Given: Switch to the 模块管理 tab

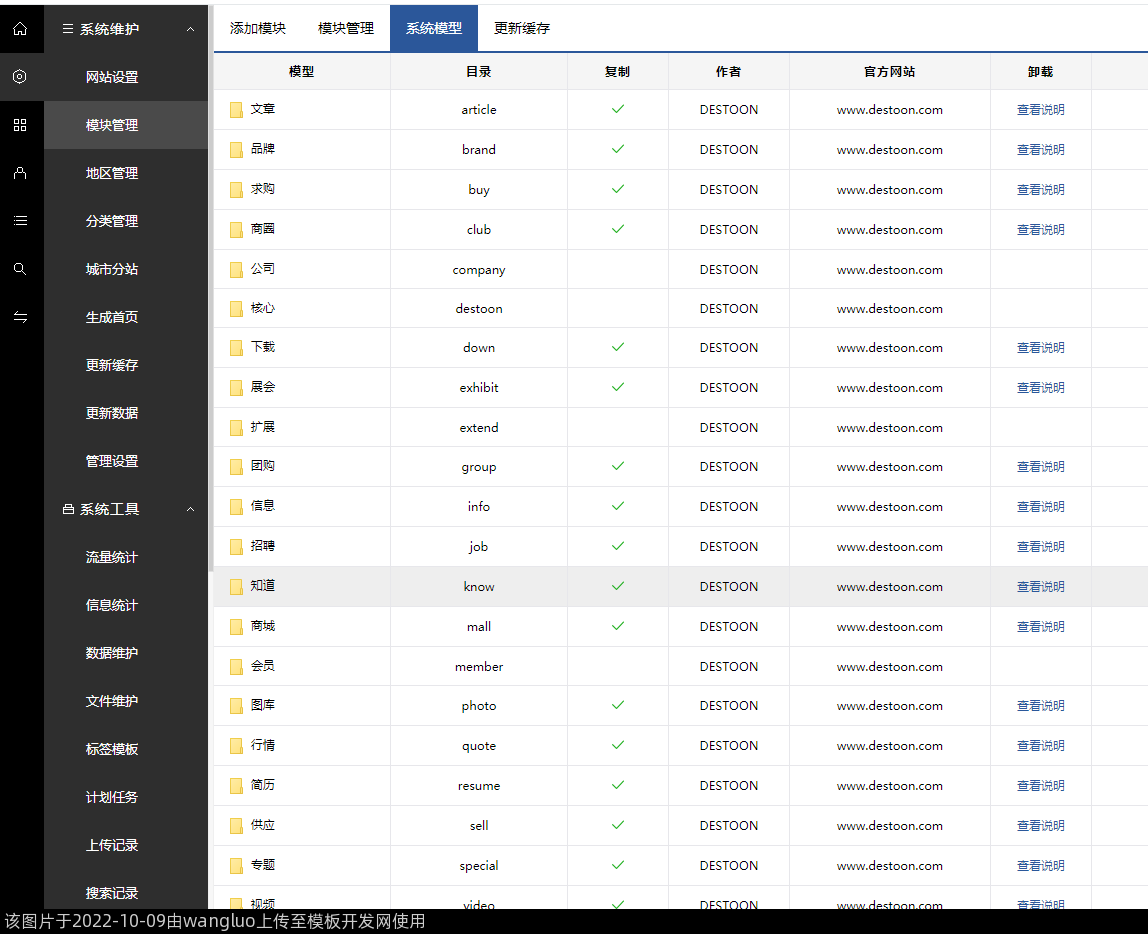Looking at the screenshot, I should 346,28.
